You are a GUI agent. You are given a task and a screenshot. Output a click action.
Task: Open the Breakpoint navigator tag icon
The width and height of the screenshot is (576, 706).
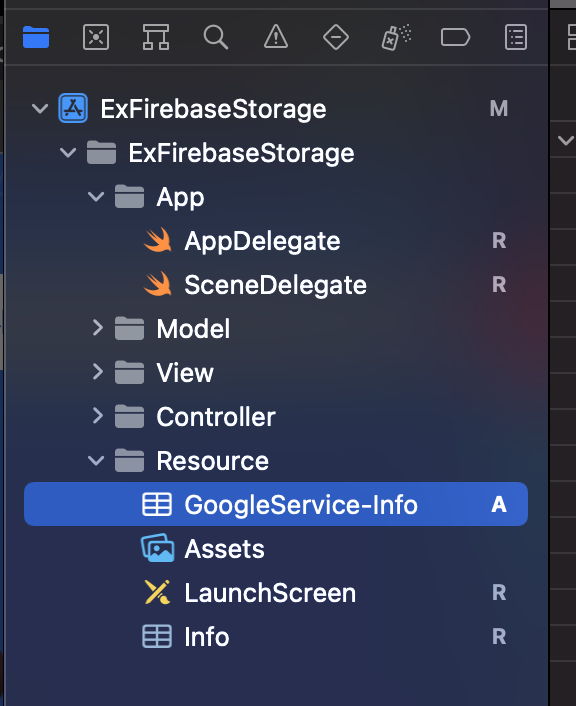(x=455, y=37)
